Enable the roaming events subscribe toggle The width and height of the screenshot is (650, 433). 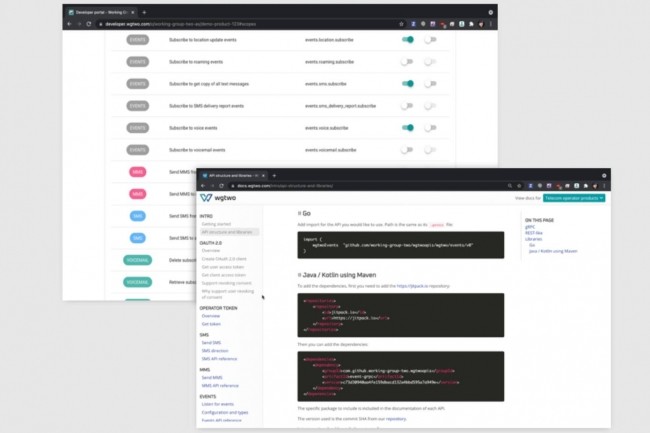(408, 62)
